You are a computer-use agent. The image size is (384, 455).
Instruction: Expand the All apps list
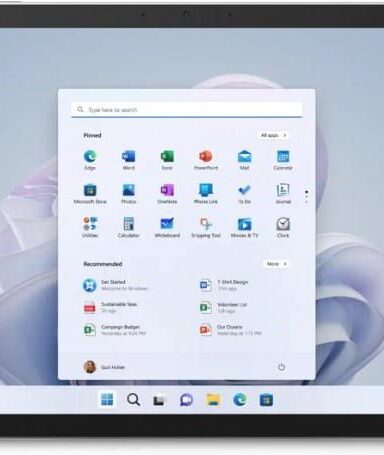pyautogui.click(x=273, y=135)
